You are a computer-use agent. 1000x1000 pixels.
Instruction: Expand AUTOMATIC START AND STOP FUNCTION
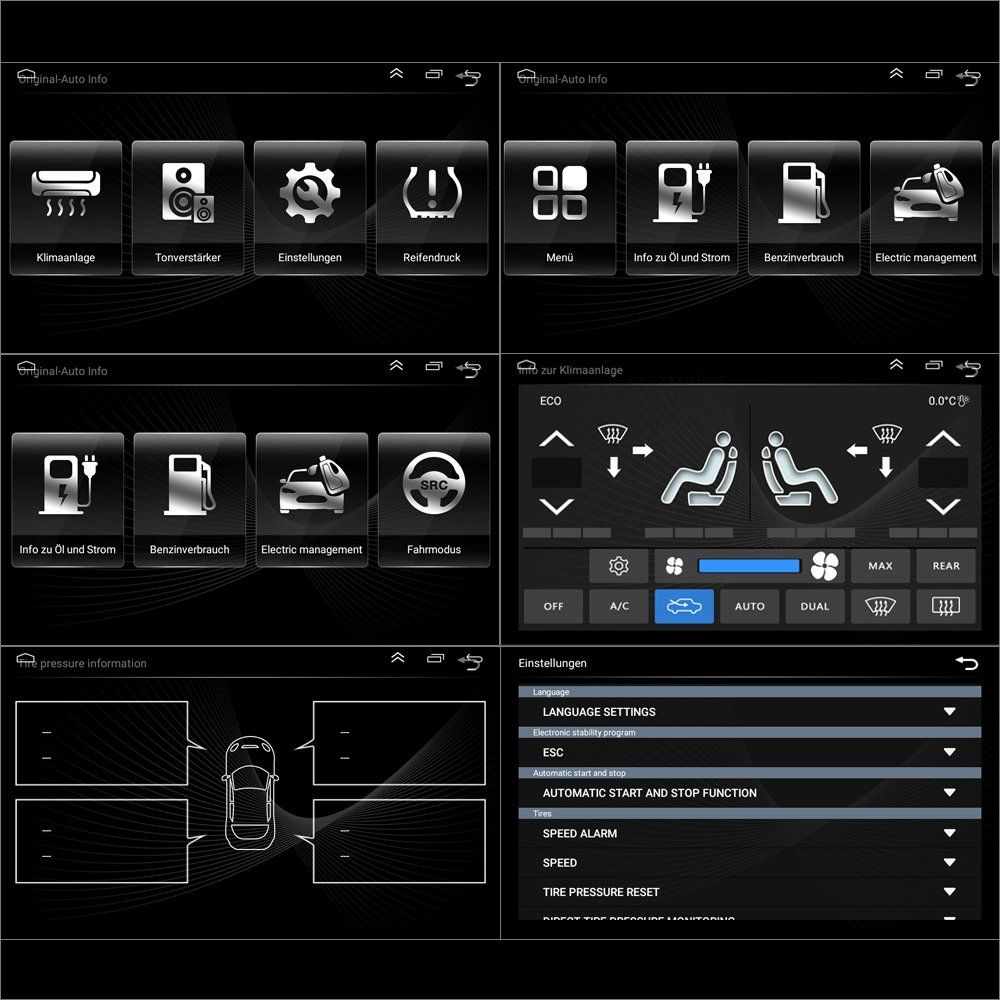click(949, 793)
